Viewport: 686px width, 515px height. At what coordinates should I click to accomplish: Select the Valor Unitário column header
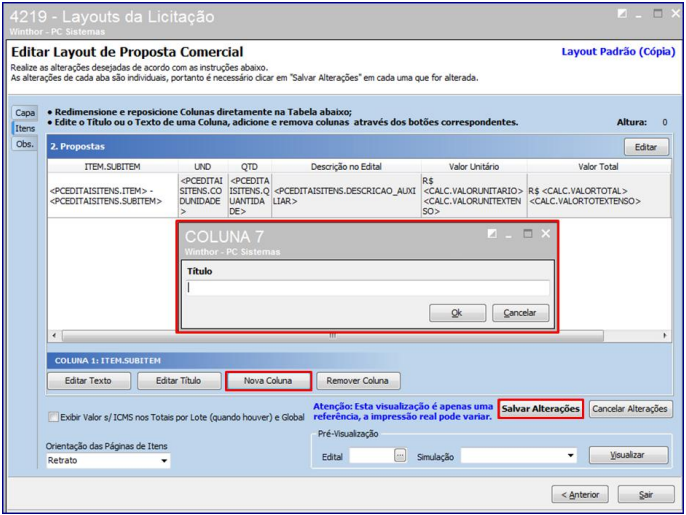pos(474,167)
